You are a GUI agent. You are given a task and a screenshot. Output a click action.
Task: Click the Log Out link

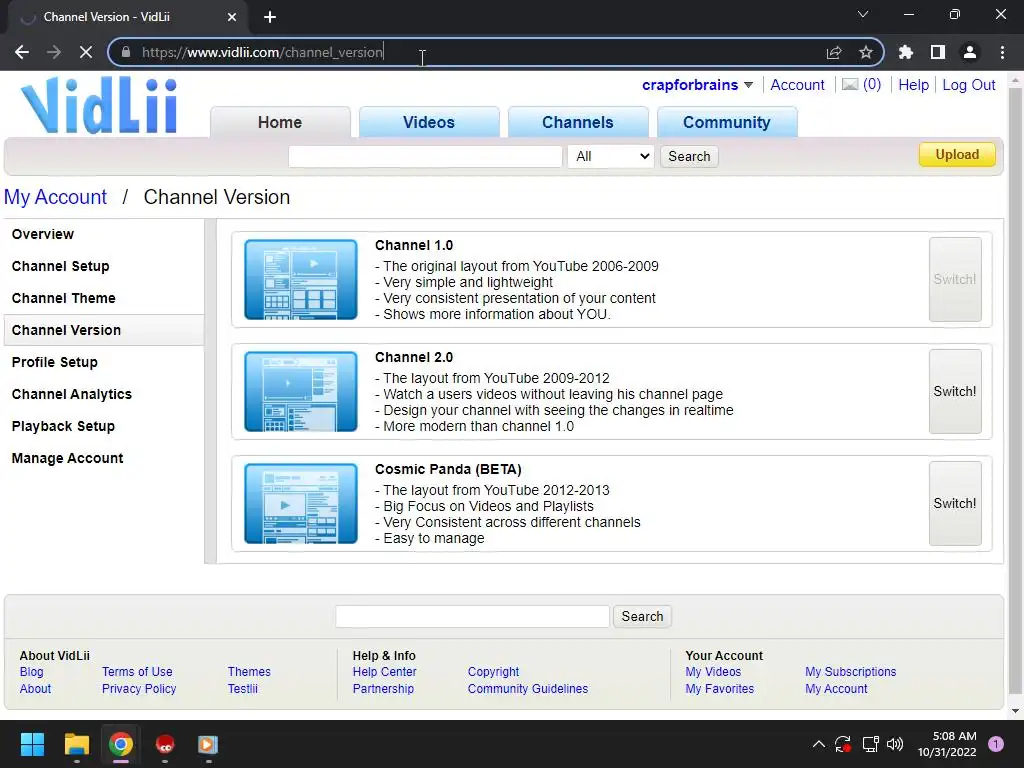pyautogui.click(x=968, y=85)
